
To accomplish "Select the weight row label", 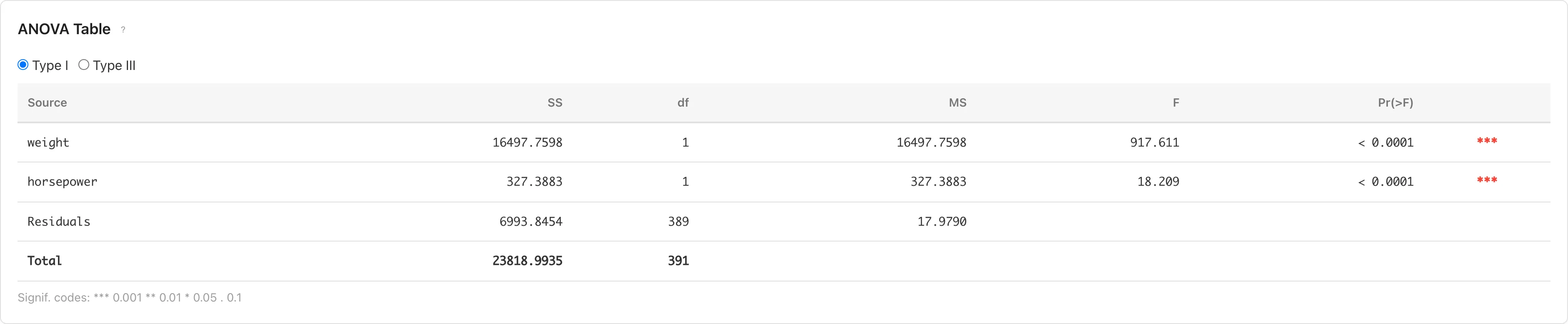I will (x=48, y=142).
